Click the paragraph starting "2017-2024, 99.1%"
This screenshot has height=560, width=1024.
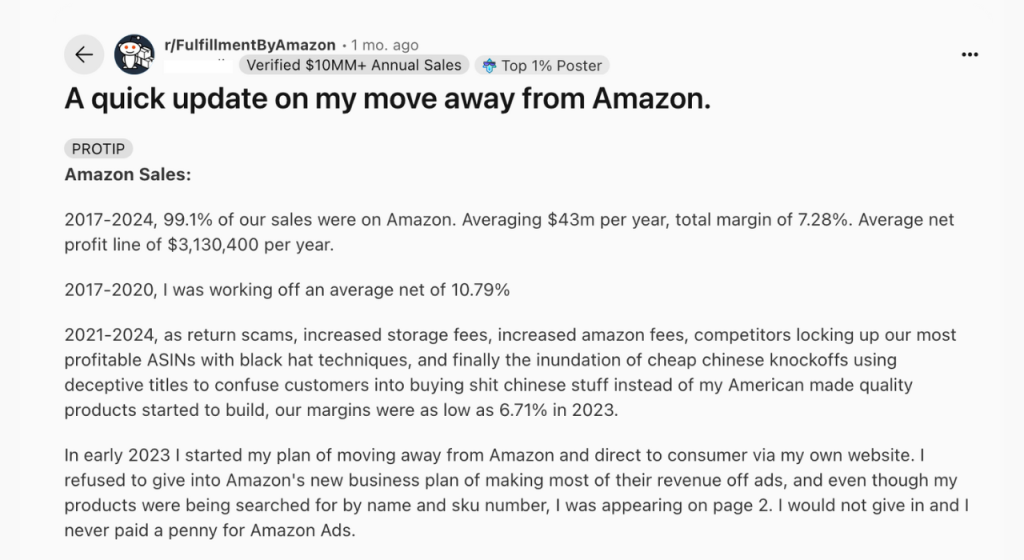[509, 232]
